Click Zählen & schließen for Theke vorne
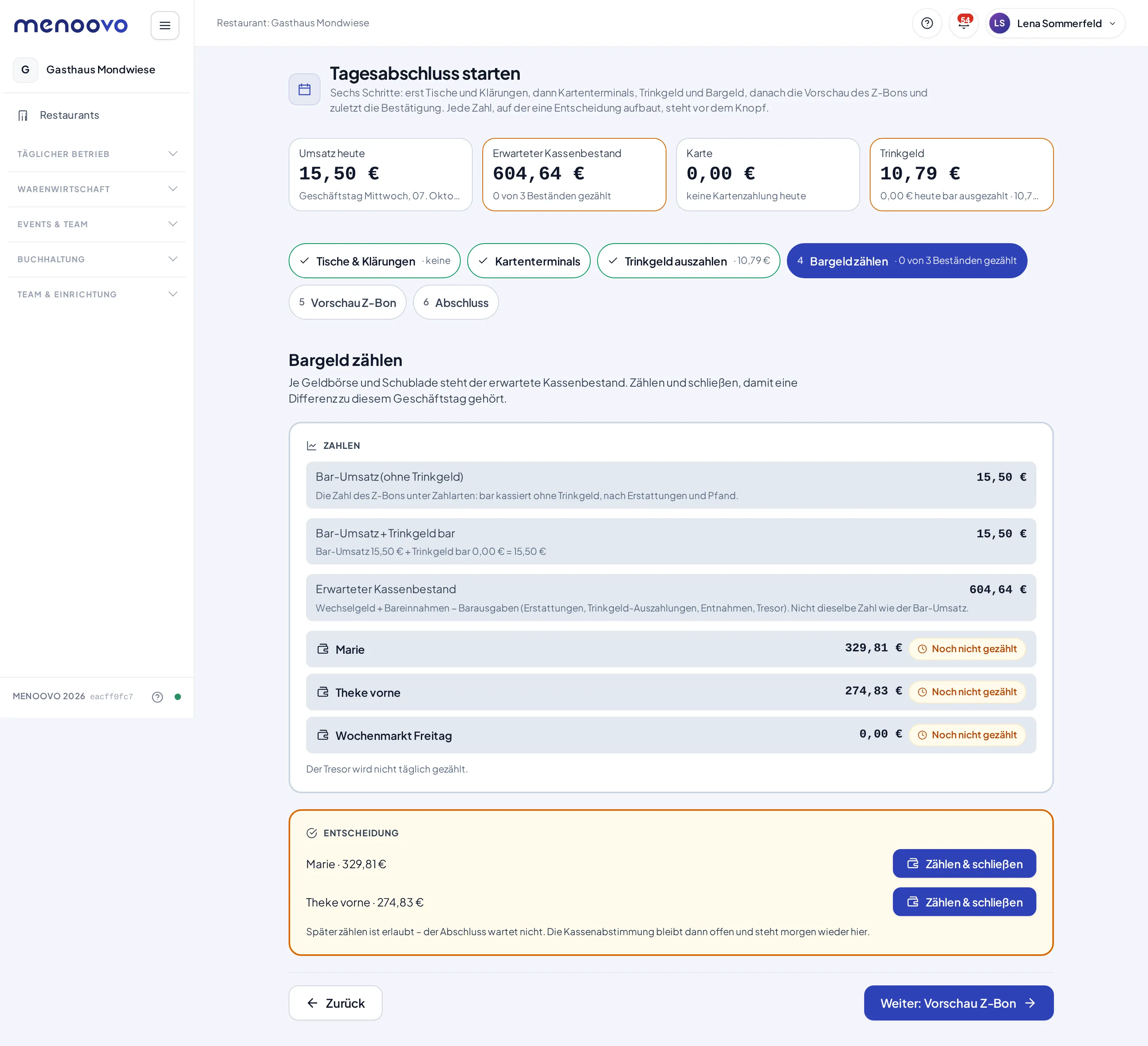This screenshot has height=1046, width=1148. coord(964,902)
